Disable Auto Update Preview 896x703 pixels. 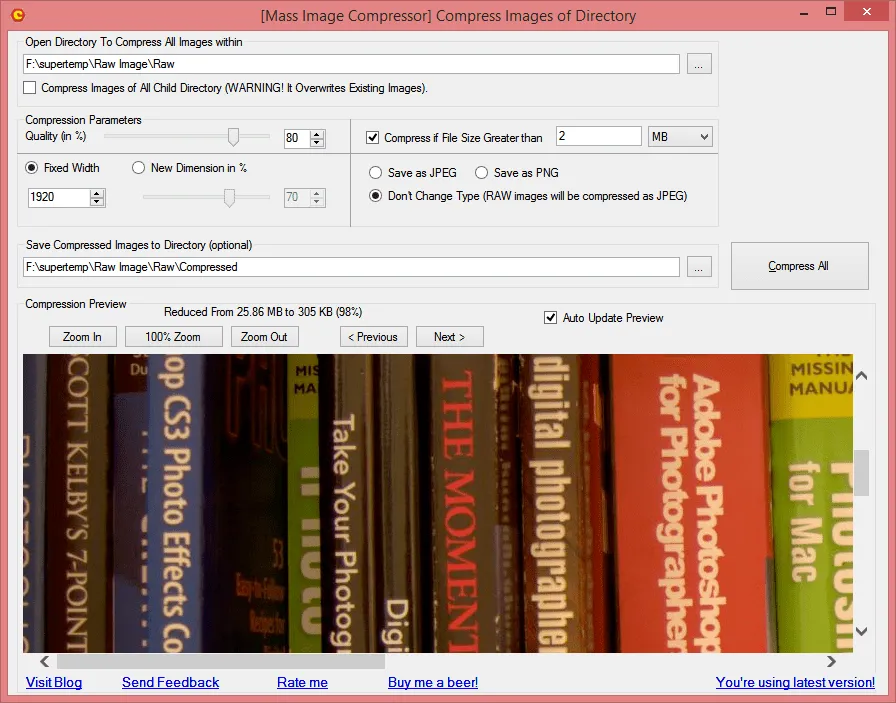551,318
